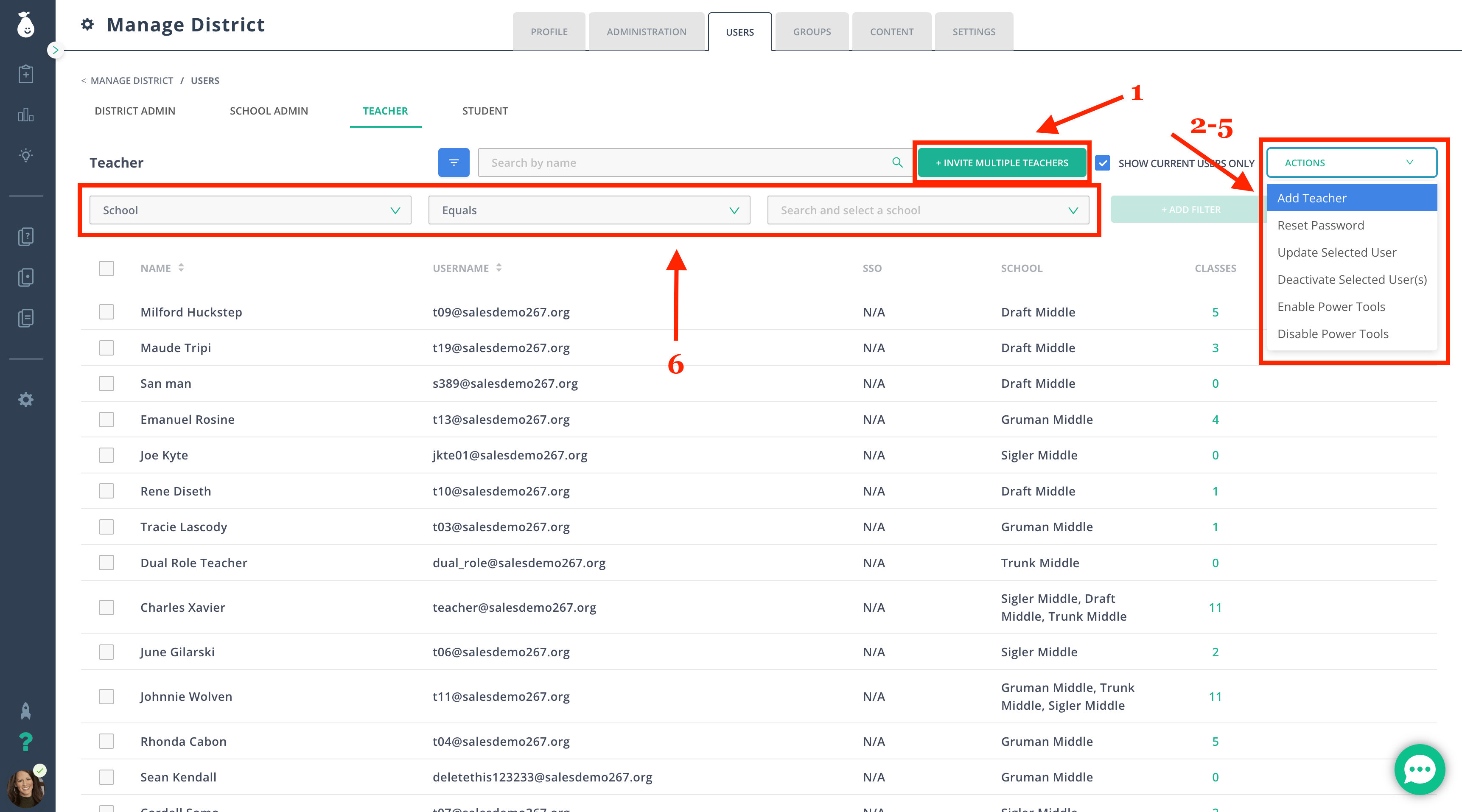
Task: Click the search magnifier icon
Action: point(897,163)
